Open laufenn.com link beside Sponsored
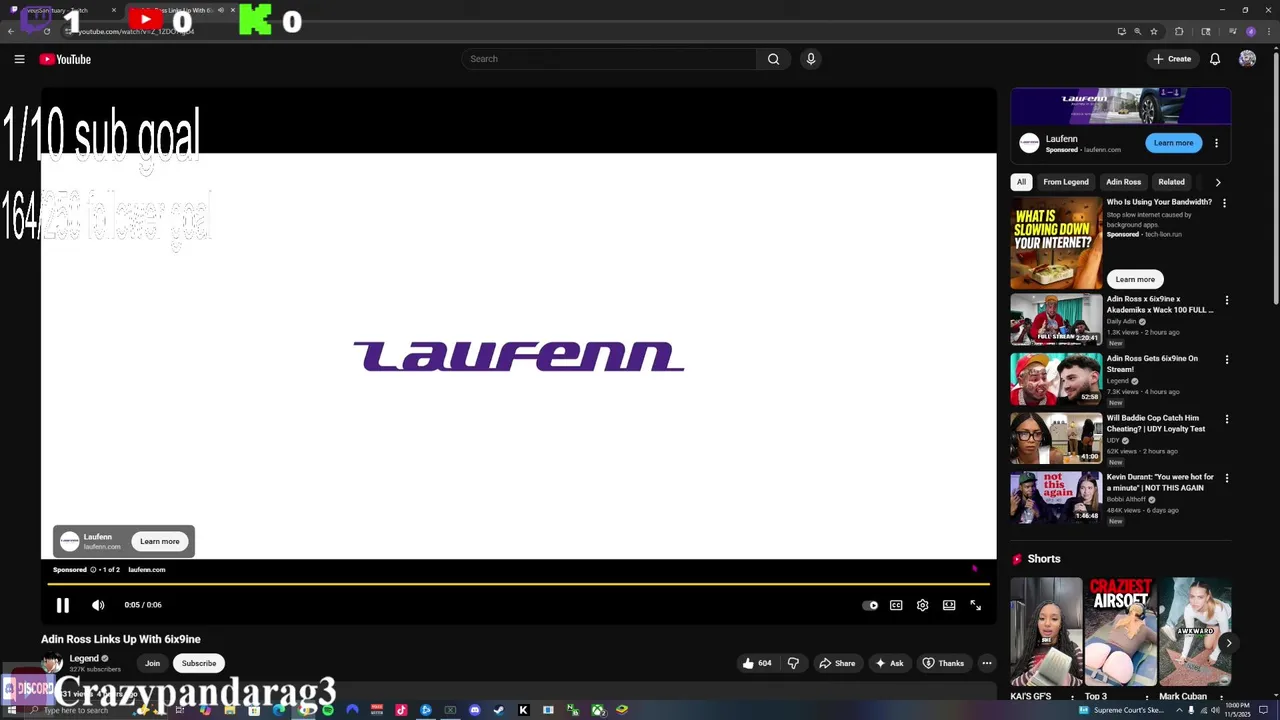 click(147, 570)
